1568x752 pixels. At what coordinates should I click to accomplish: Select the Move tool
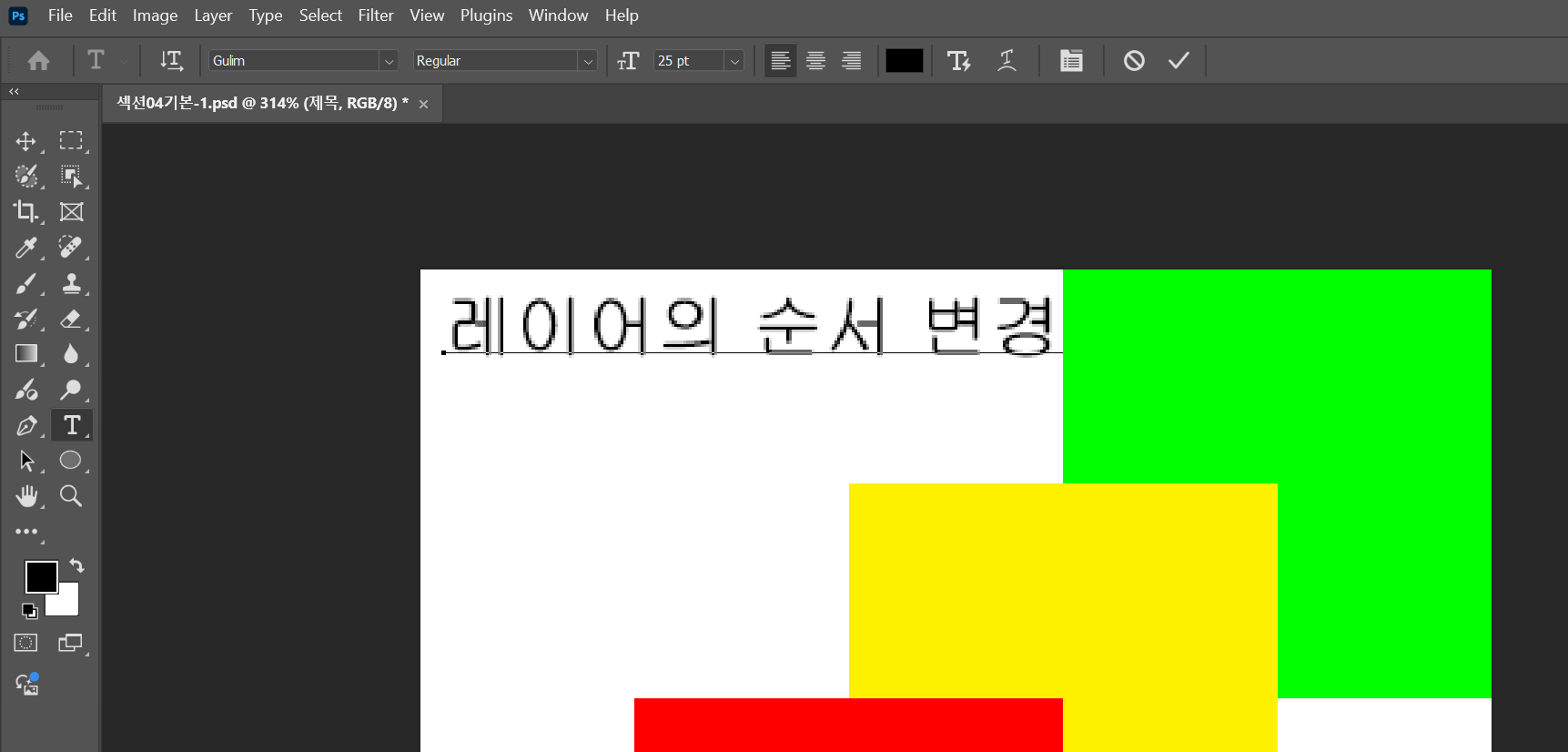click(x=25, y=141)
